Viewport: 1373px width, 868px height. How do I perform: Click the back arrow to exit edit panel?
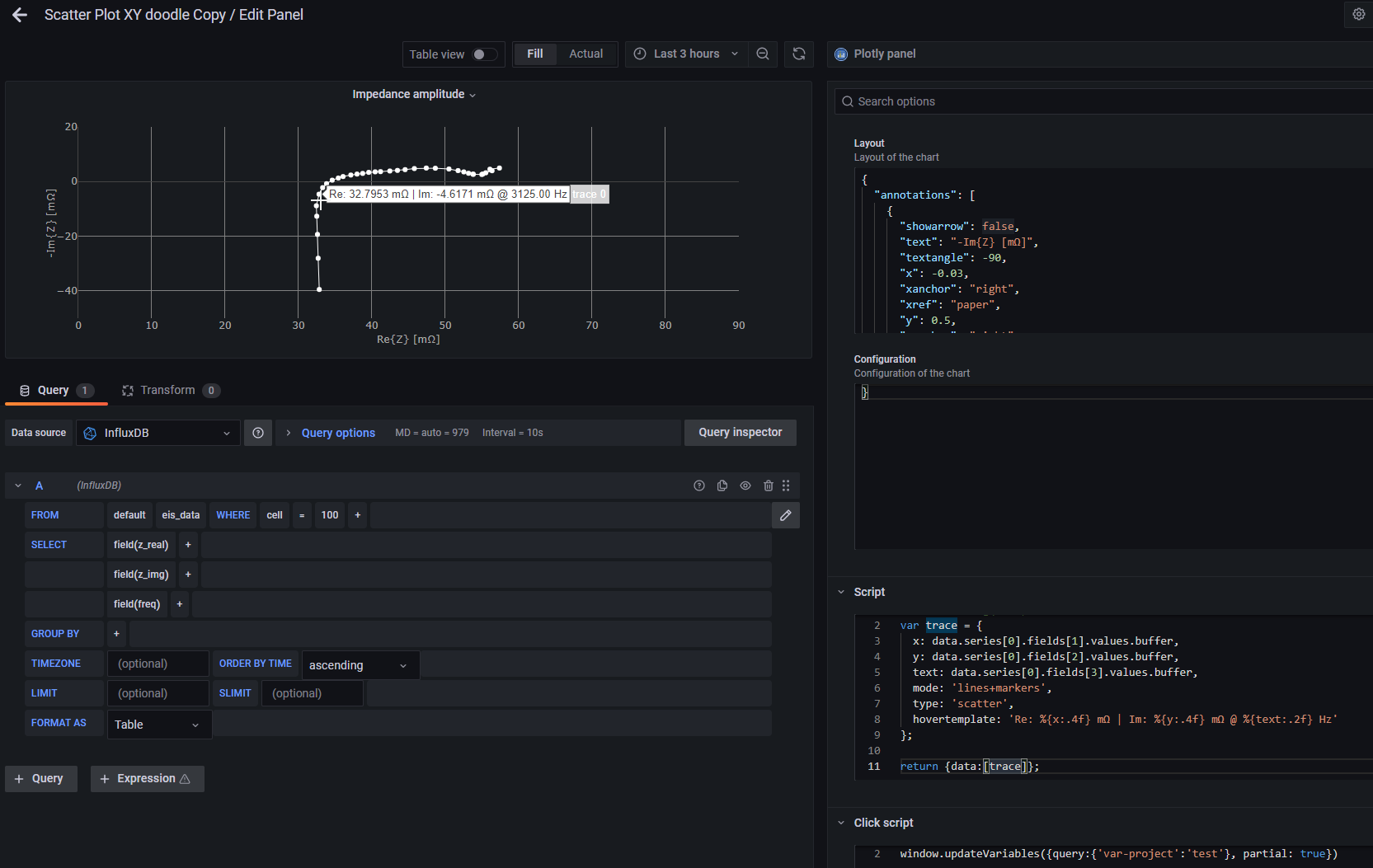tap(20, 15)
